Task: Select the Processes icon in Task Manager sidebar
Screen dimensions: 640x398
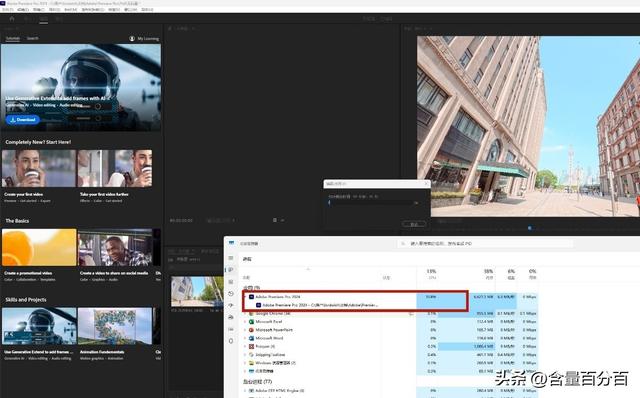Action: point(231,270)
